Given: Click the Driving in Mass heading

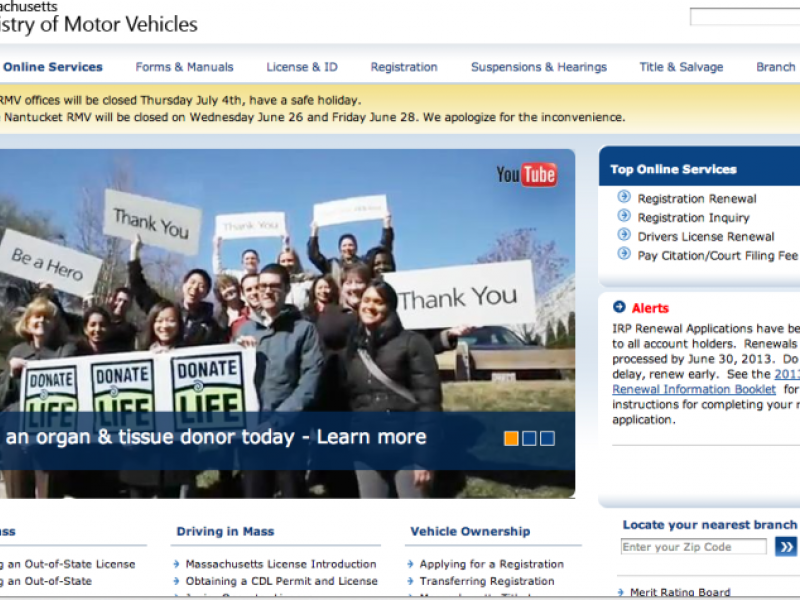Looking at the screenshot, I should [226, 531].
